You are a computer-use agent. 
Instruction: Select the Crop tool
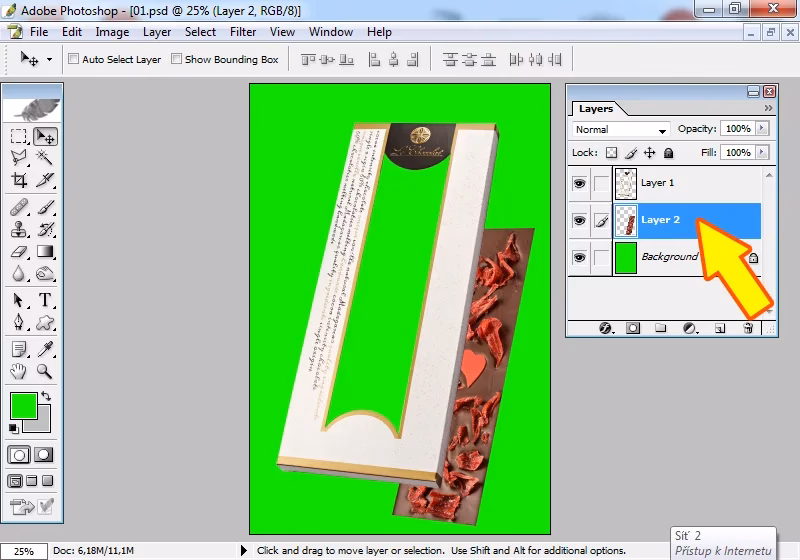19,181
